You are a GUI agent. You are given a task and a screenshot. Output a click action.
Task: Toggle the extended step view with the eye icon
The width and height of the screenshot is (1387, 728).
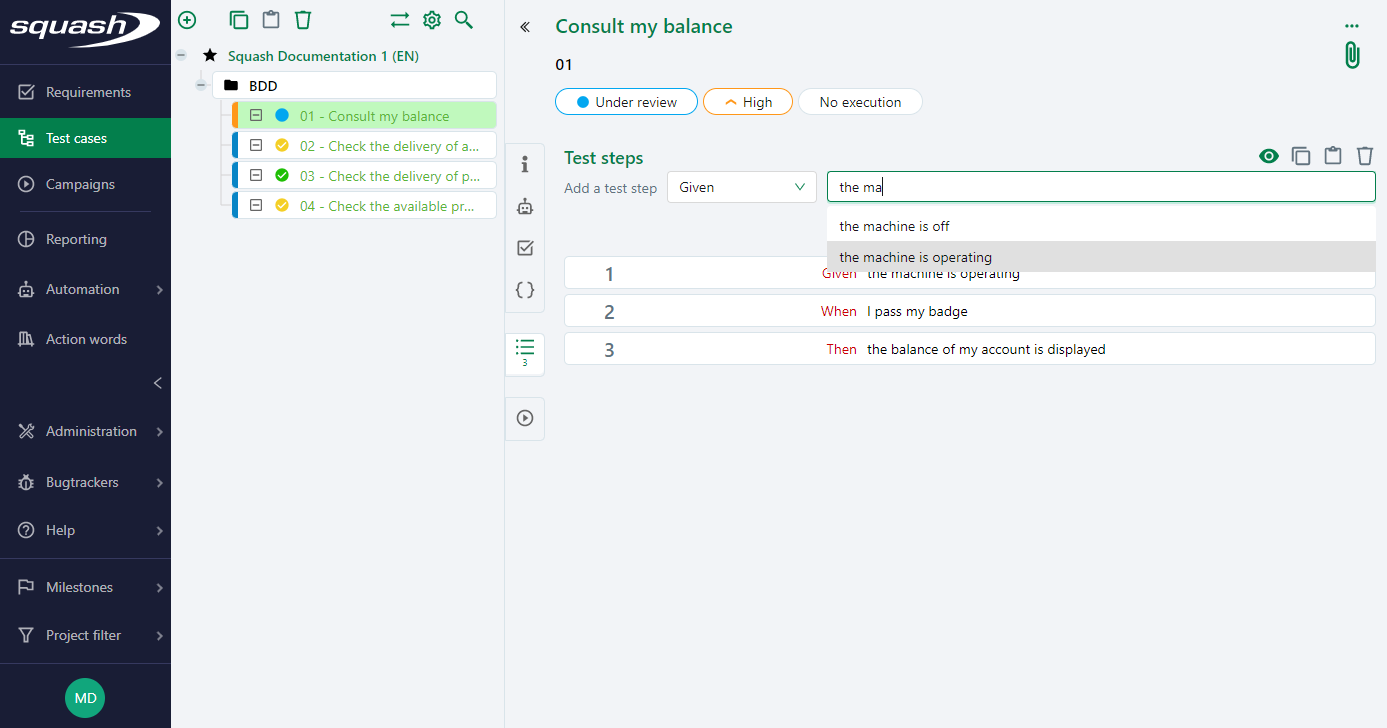pos(1268,155)
